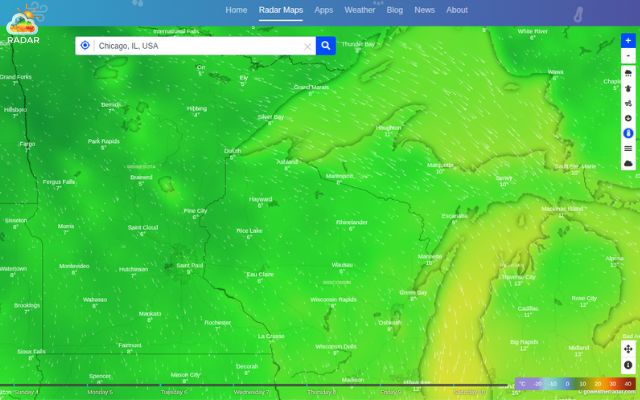Open the map info icon
This screenshot has width=640, height=400.
[628, 365]
